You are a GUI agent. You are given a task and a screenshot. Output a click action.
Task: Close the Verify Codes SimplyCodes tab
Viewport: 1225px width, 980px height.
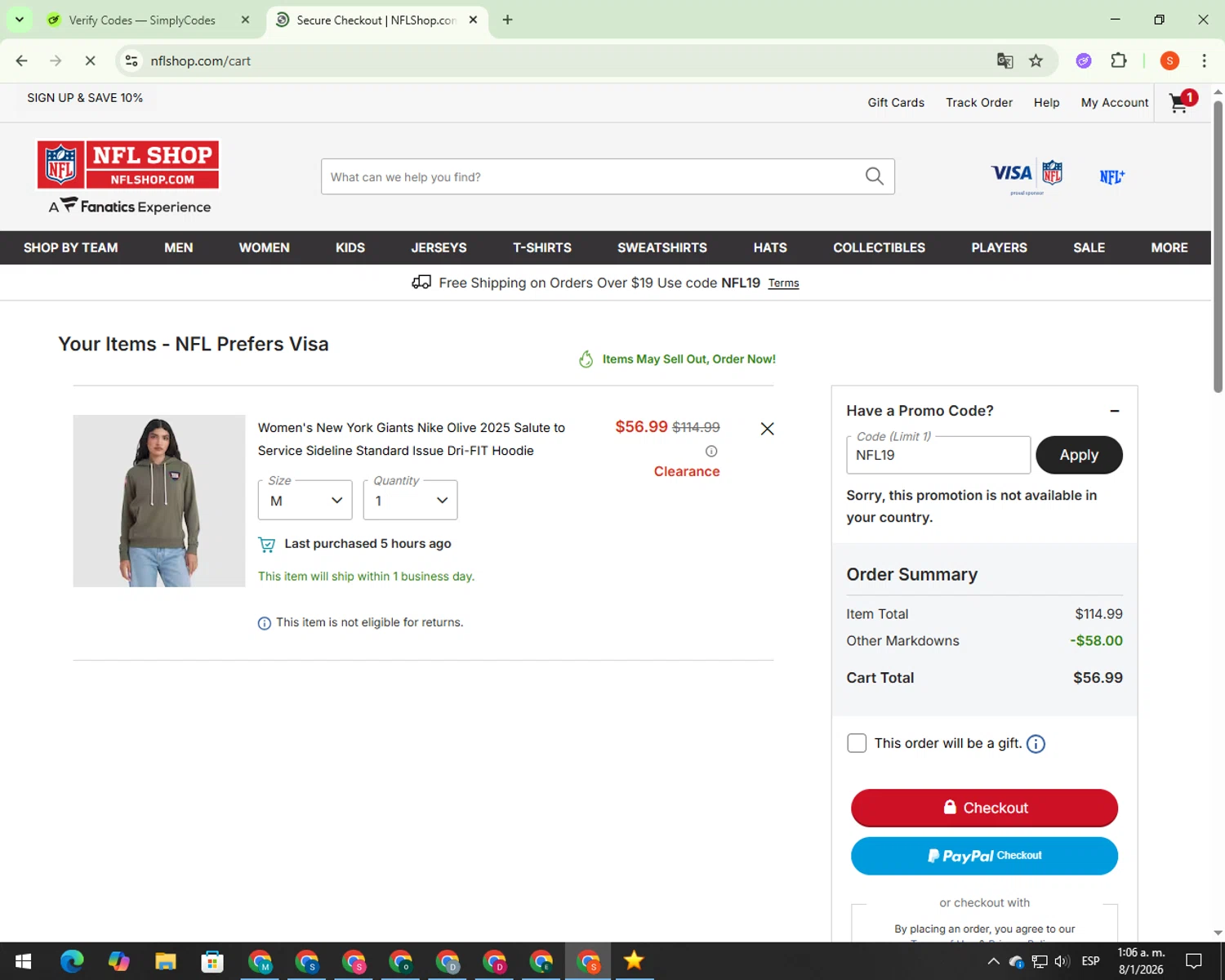pyautogui.click(x=245, y=20)
